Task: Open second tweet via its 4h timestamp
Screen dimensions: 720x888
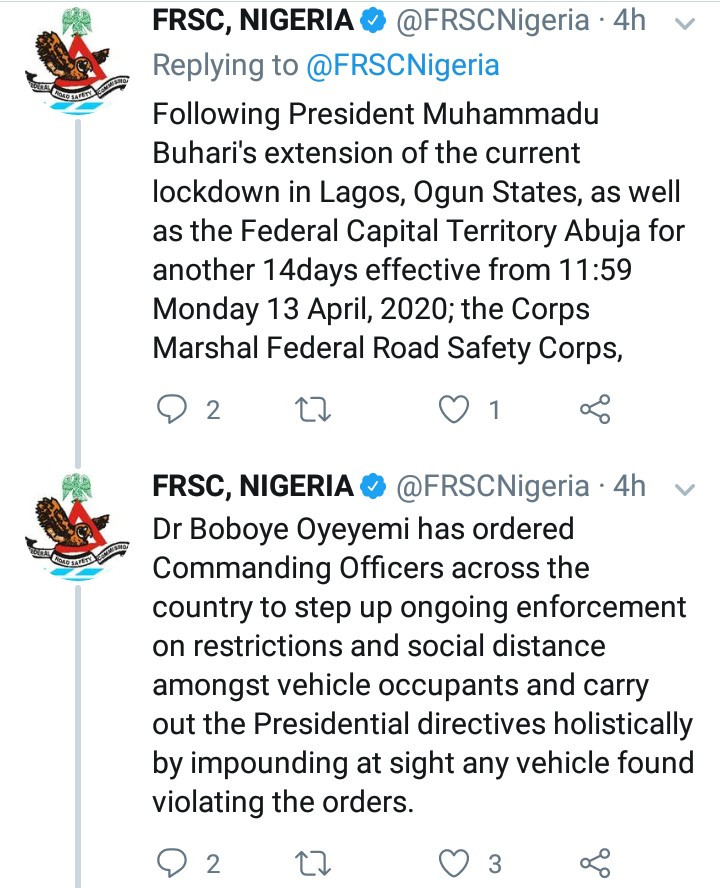Action: pos(629,486)
